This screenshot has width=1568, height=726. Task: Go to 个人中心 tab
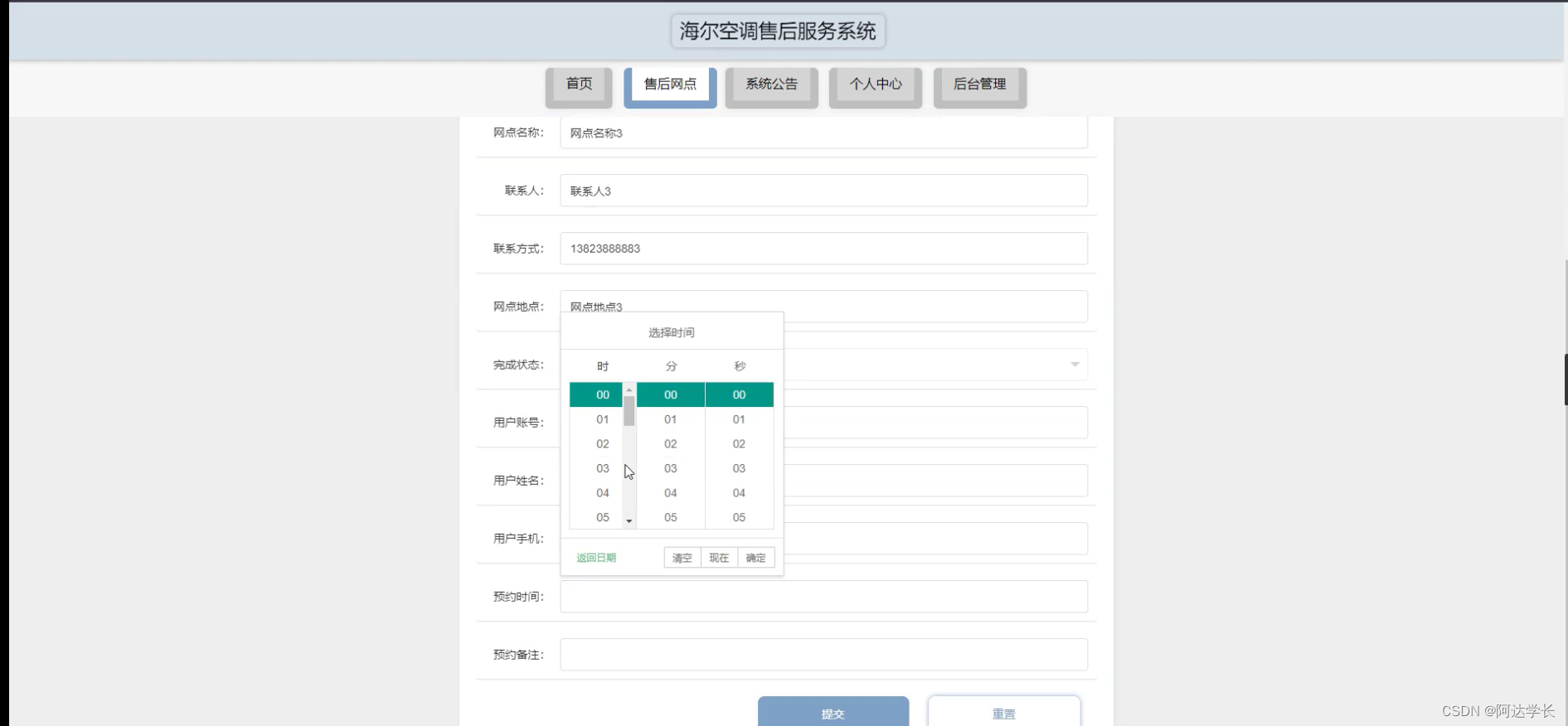point(876,87)
